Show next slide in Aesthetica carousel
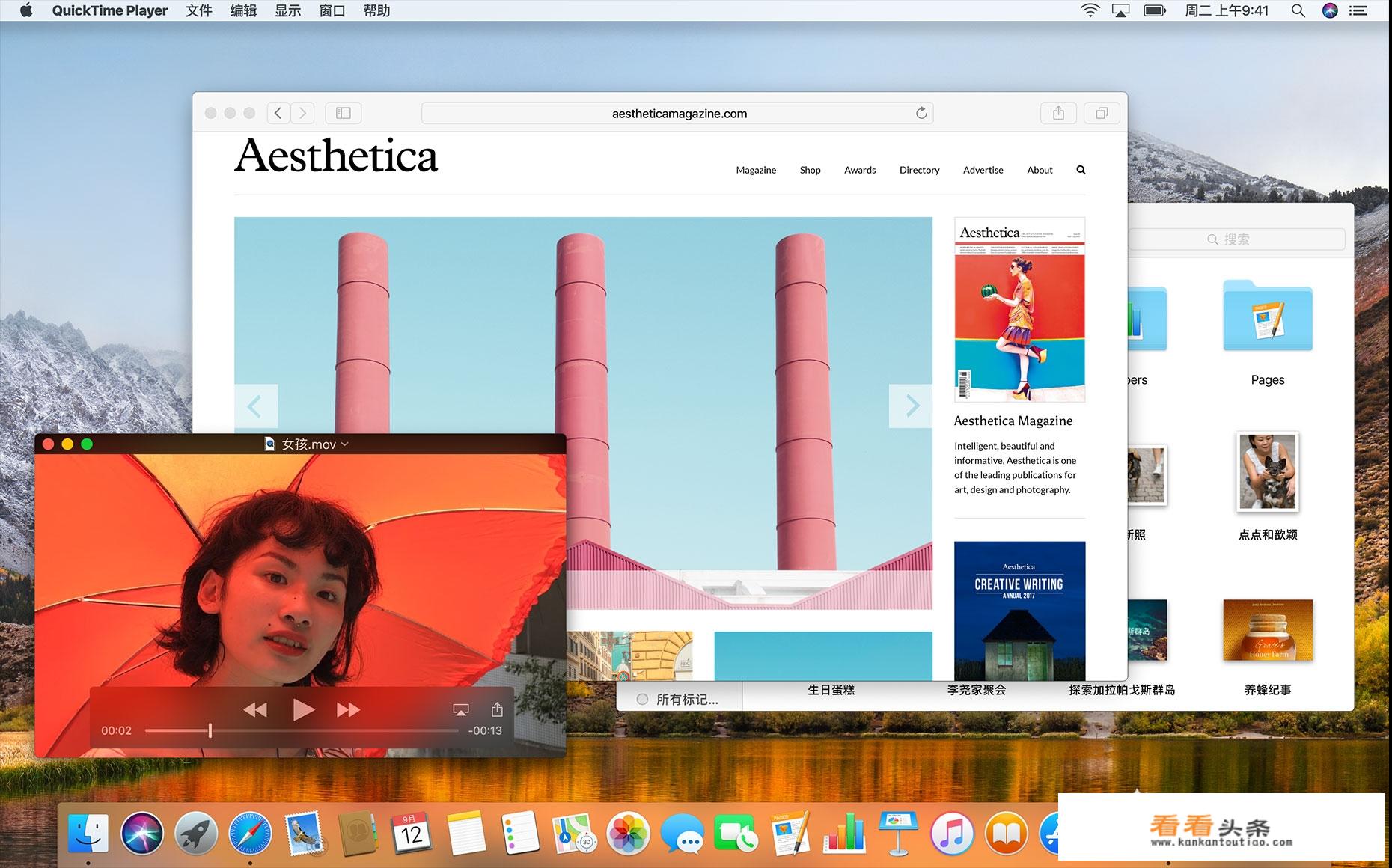The image size is (1392, 868). [x=911, y=406]
